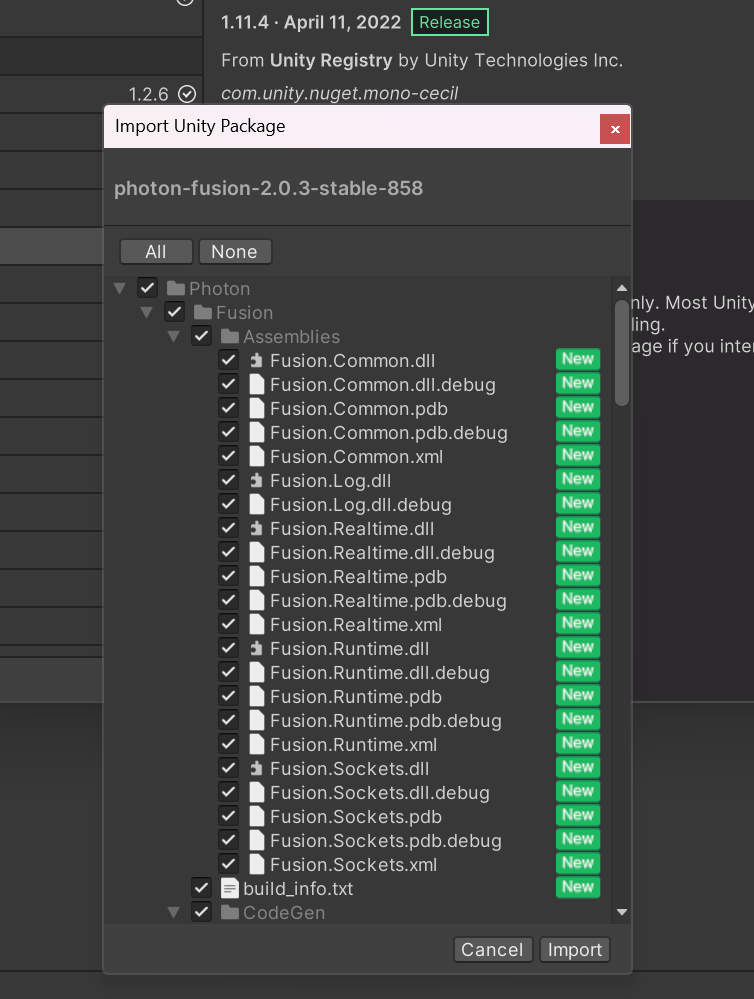Cancel the package import
754x999 pixels.
click(x=493, y=950)
